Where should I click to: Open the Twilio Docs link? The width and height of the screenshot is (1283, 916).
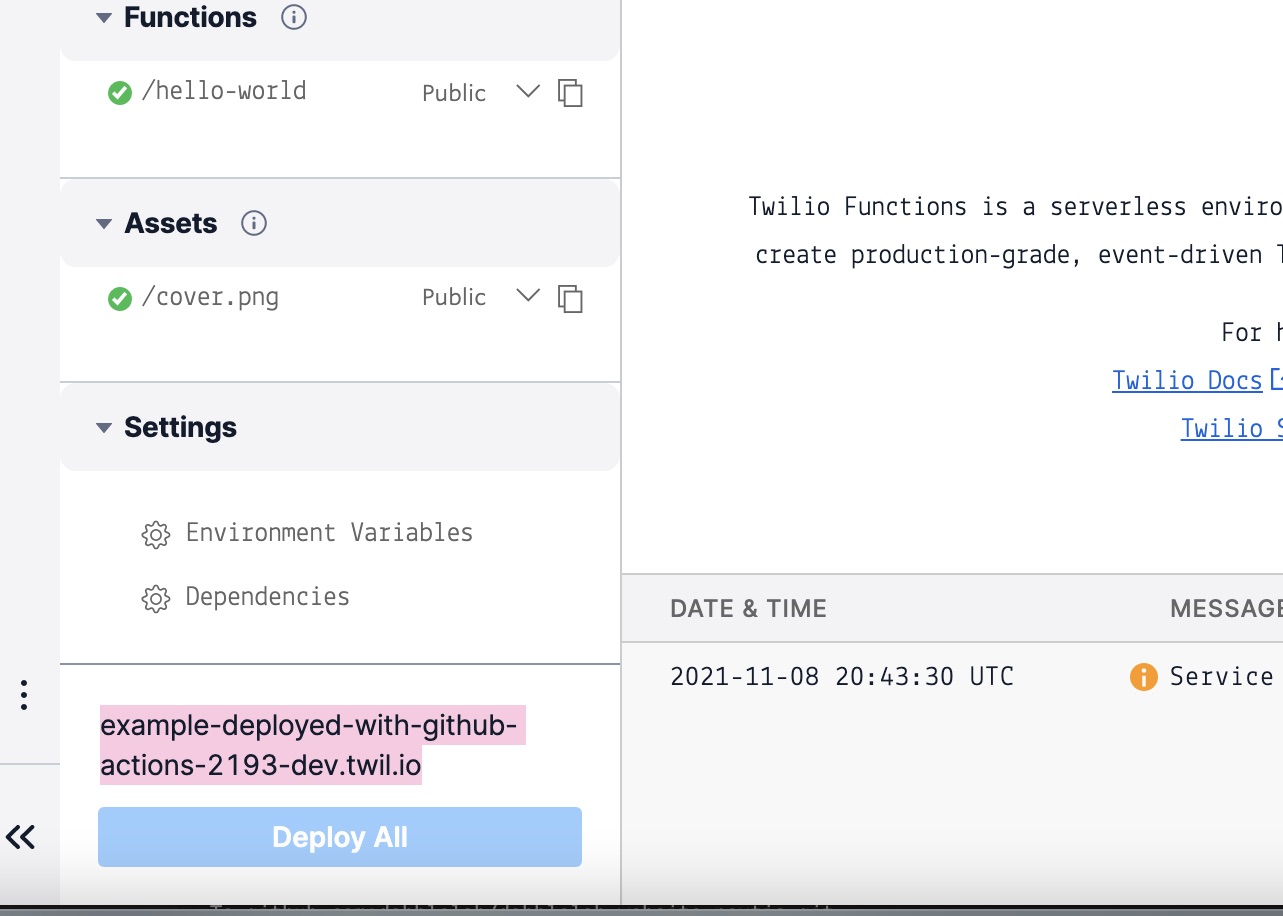(1187, 380)
